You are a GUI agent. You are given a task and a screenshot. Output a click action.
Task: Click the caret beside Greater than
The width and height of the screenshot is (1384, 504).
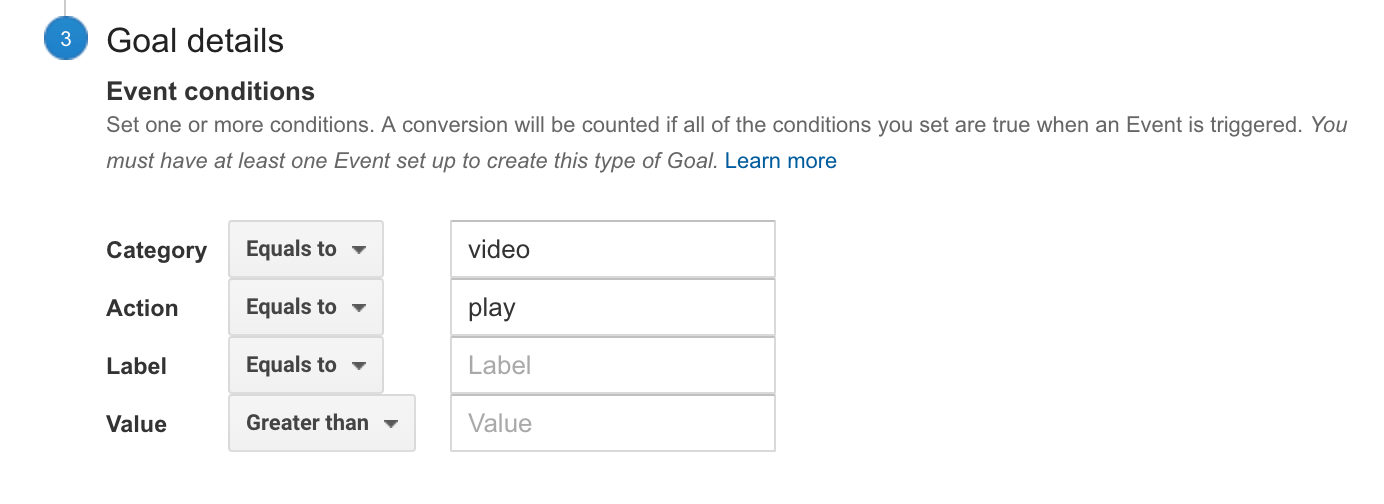click(x=391, y=424)
